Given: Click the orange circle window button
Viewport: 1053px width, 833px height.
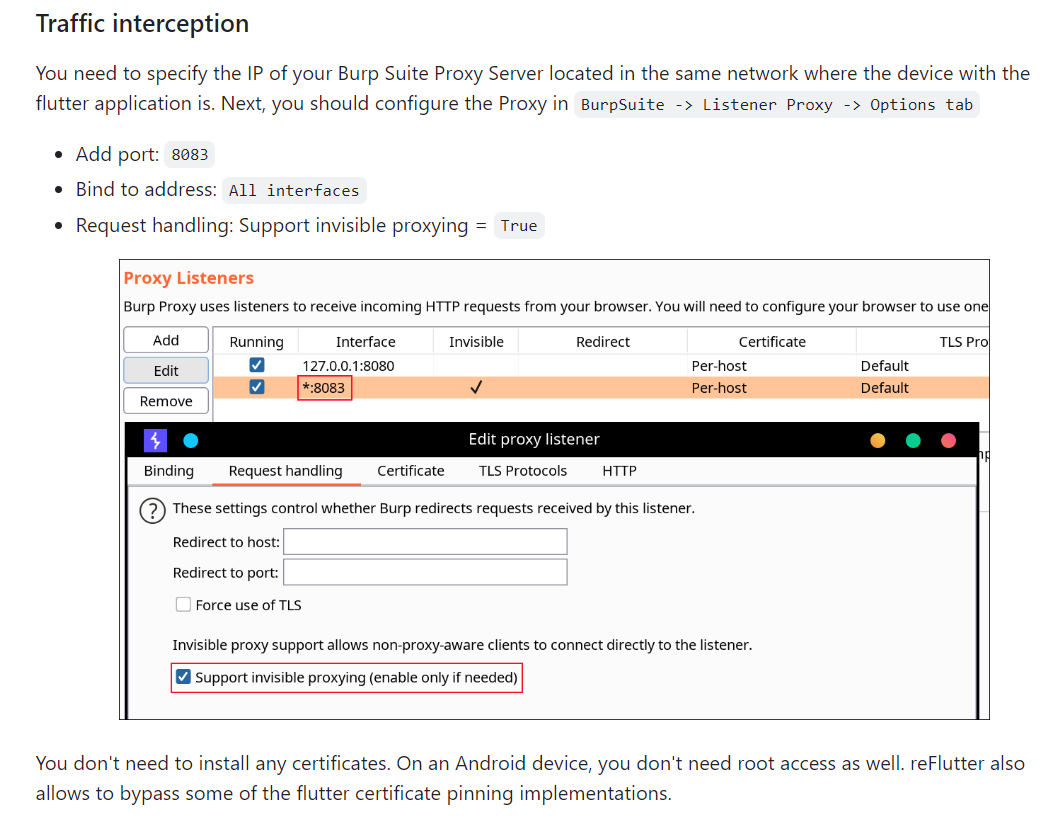Looking at the screenshot, I should [878, 440].
